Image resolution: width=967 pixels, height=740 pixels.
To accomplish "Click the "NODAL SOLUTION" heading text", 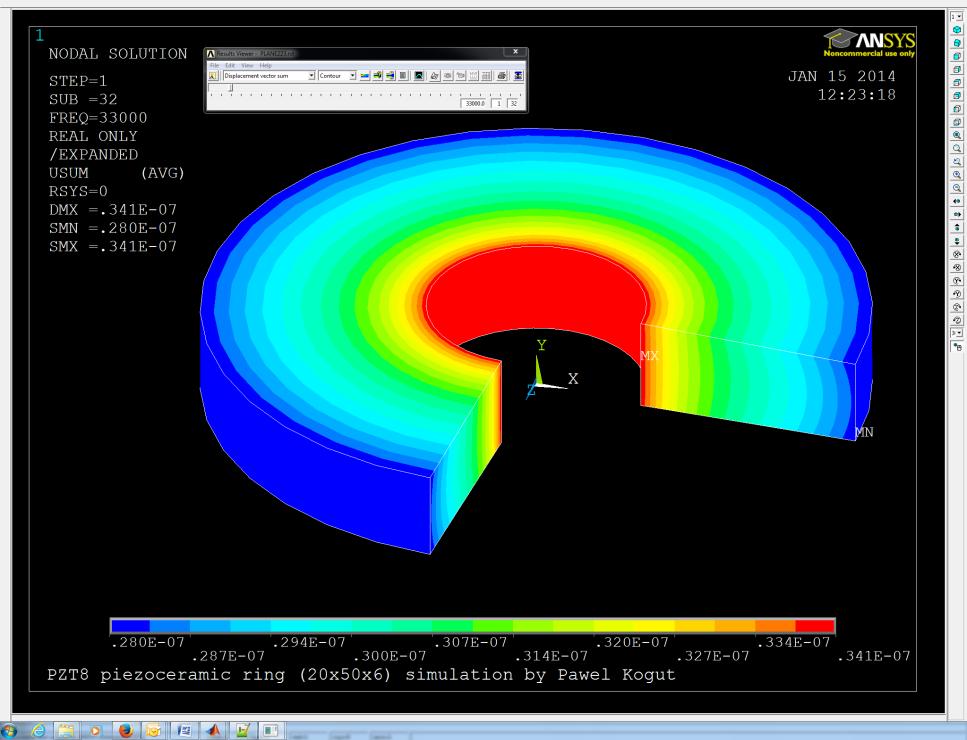I will (118, 54).
